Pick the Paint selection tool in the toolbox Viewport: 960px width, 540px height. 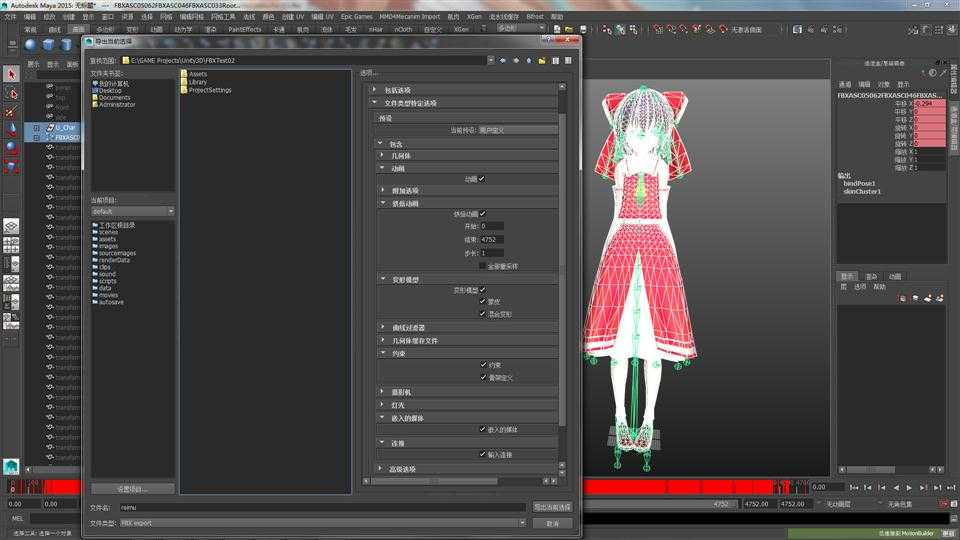pos(11,112)
